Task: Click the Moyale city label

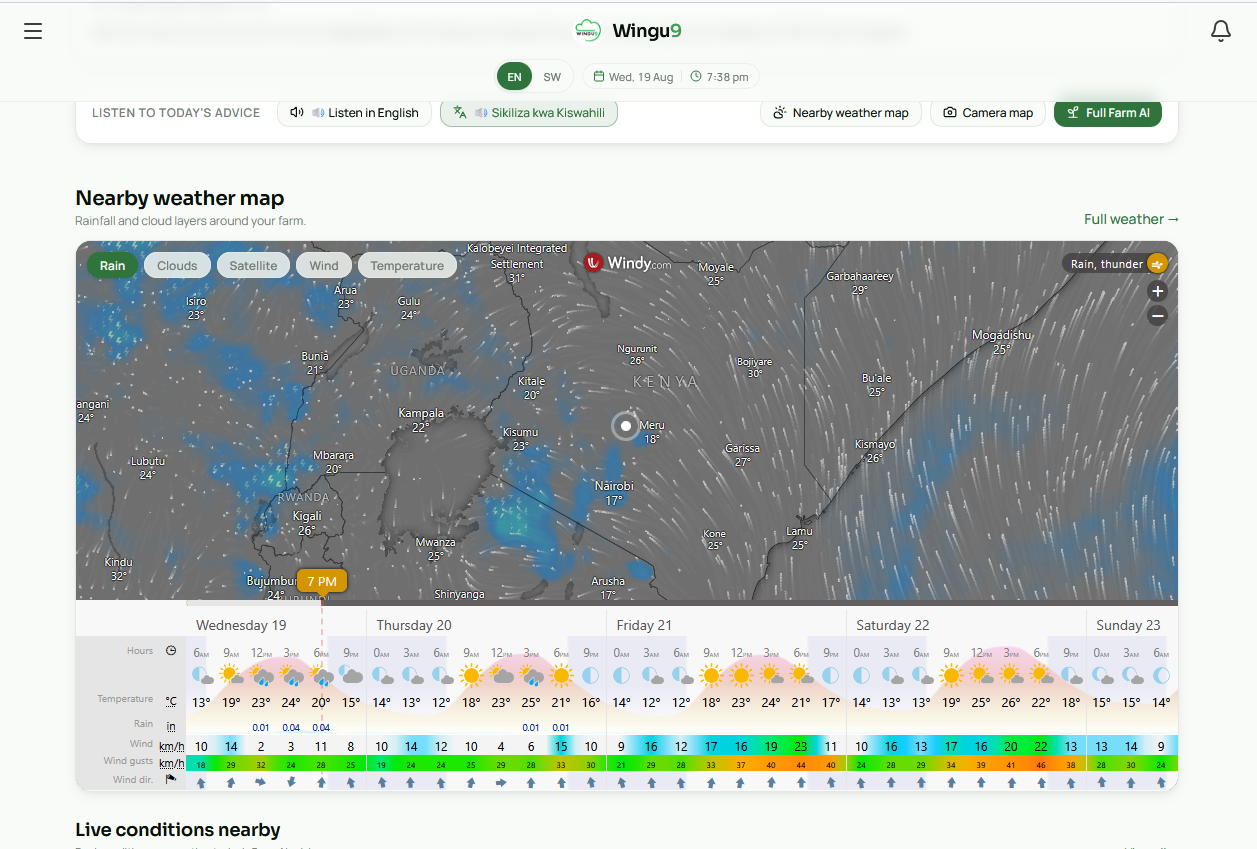Action: (x=715, y=267)
